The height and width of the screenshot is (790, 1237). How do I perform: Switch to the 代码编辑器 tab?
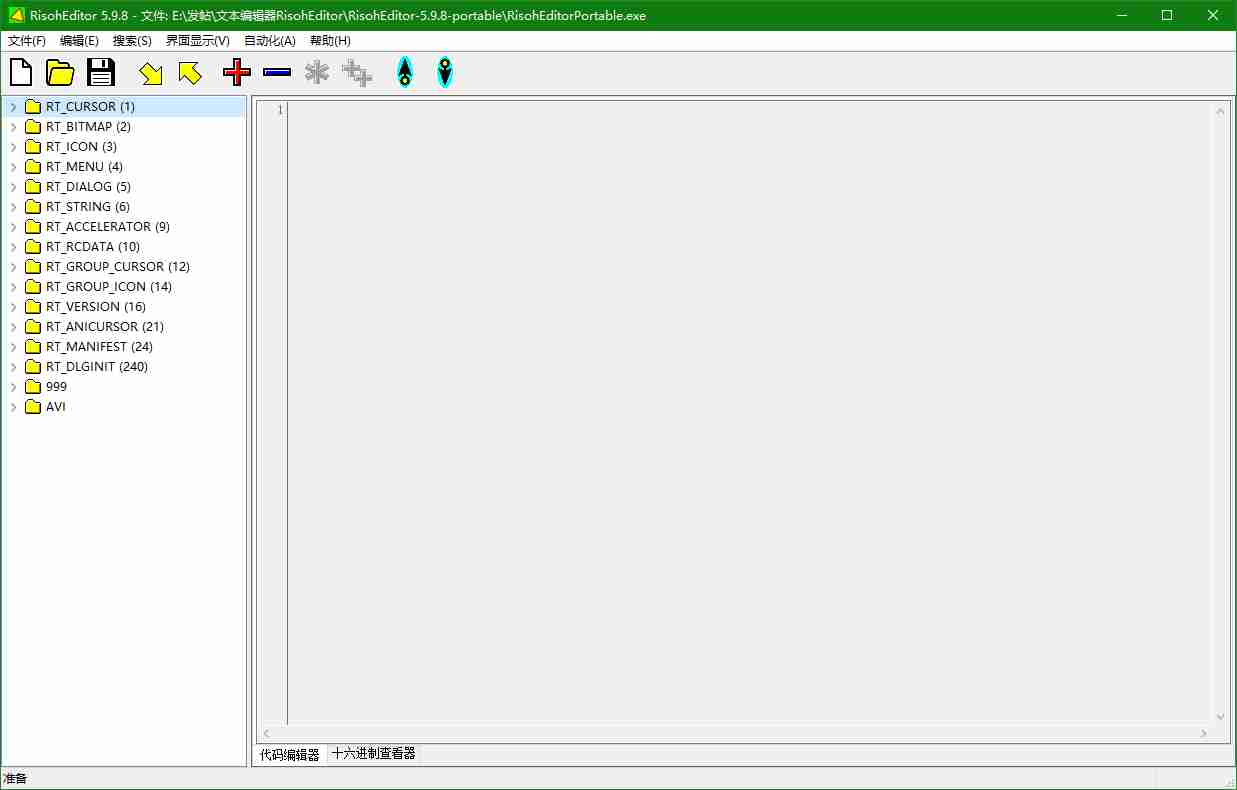[x=290, y=755]
